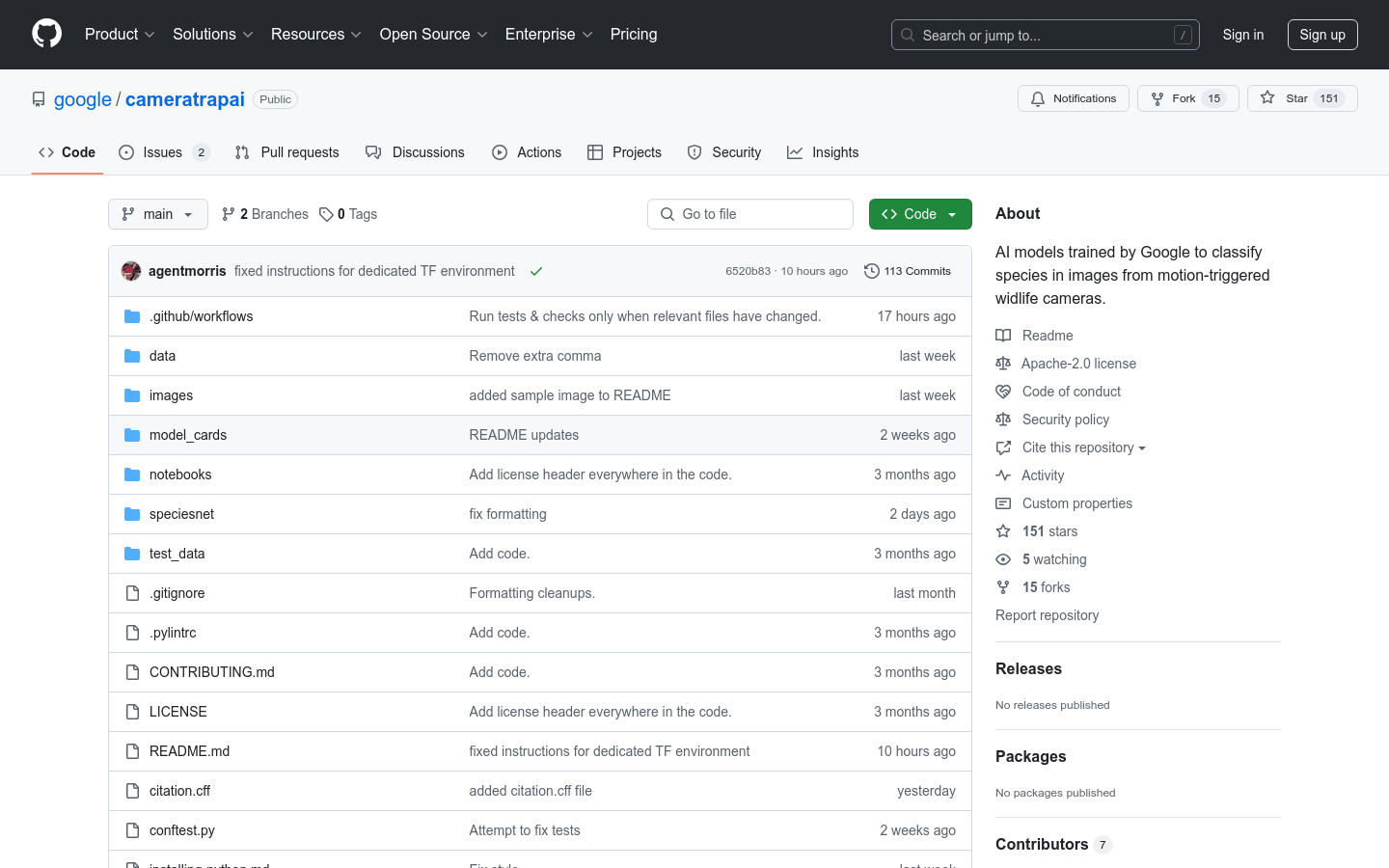
Task: Open agentmorris profile avatar
Action: 131,271
